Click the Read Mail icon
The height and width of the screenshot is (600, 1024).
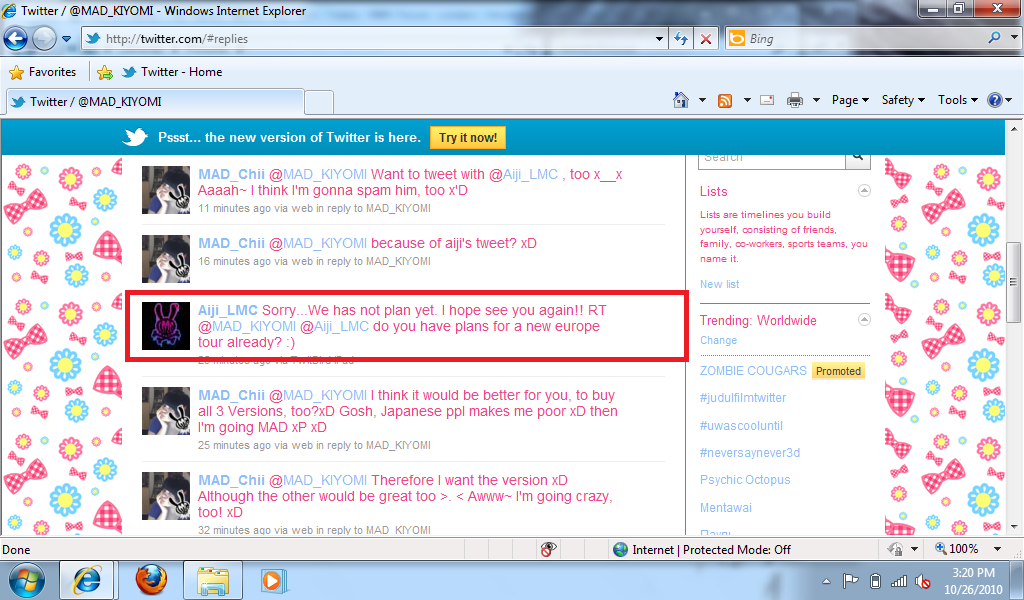(768, 100)
